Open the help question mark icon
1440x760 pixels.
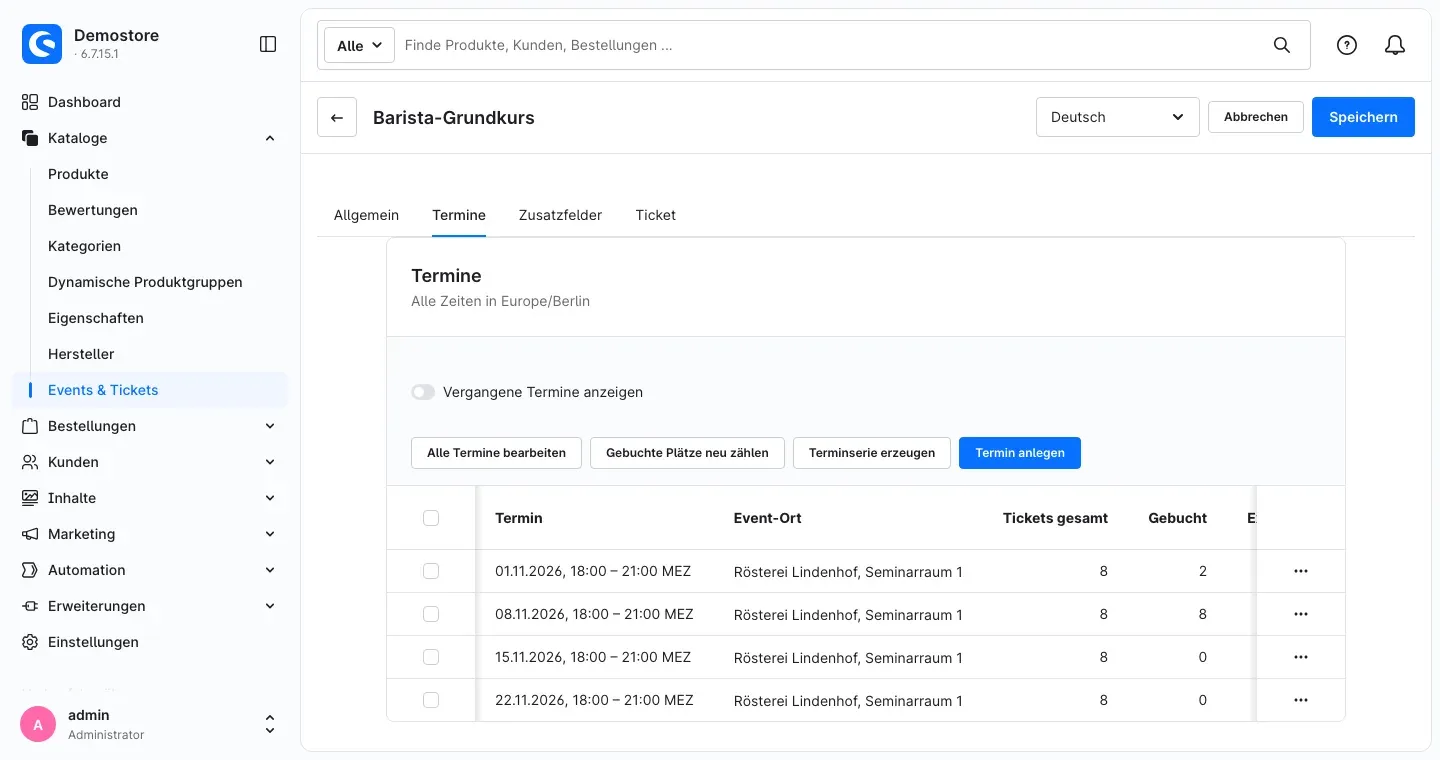pyautogui.click(x=1347, y=45)
